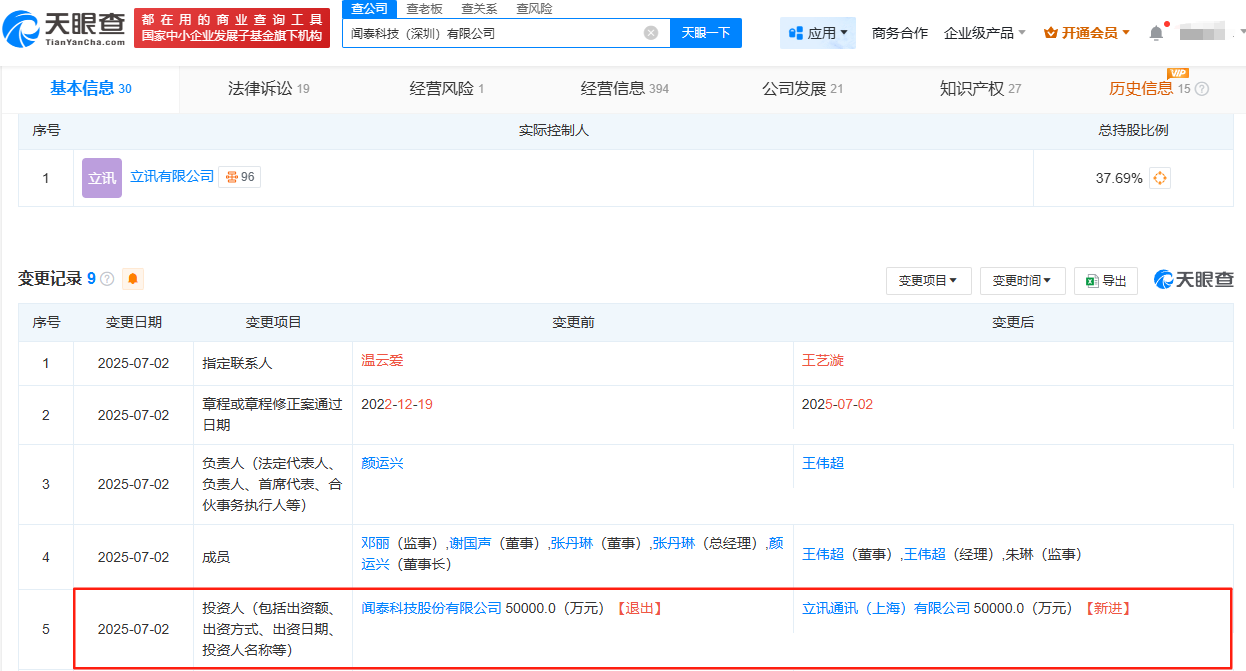Open 王伟超 listed as 经理
The image size is (1246, 671).
(924, 553)
